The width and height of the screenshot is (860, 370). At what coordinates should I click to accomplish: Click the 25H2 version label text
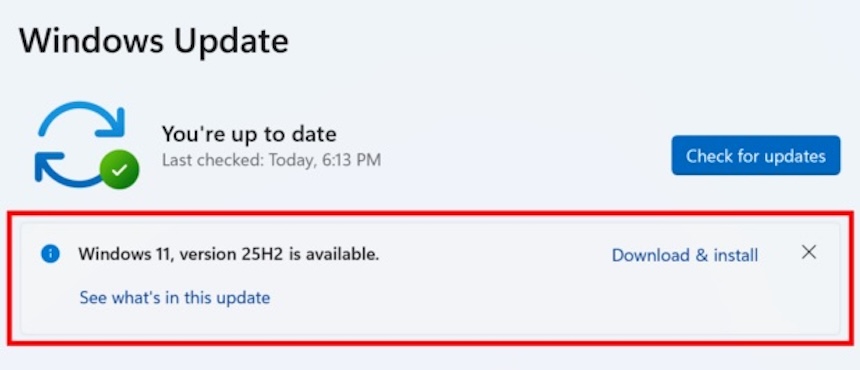coord(292,254)
